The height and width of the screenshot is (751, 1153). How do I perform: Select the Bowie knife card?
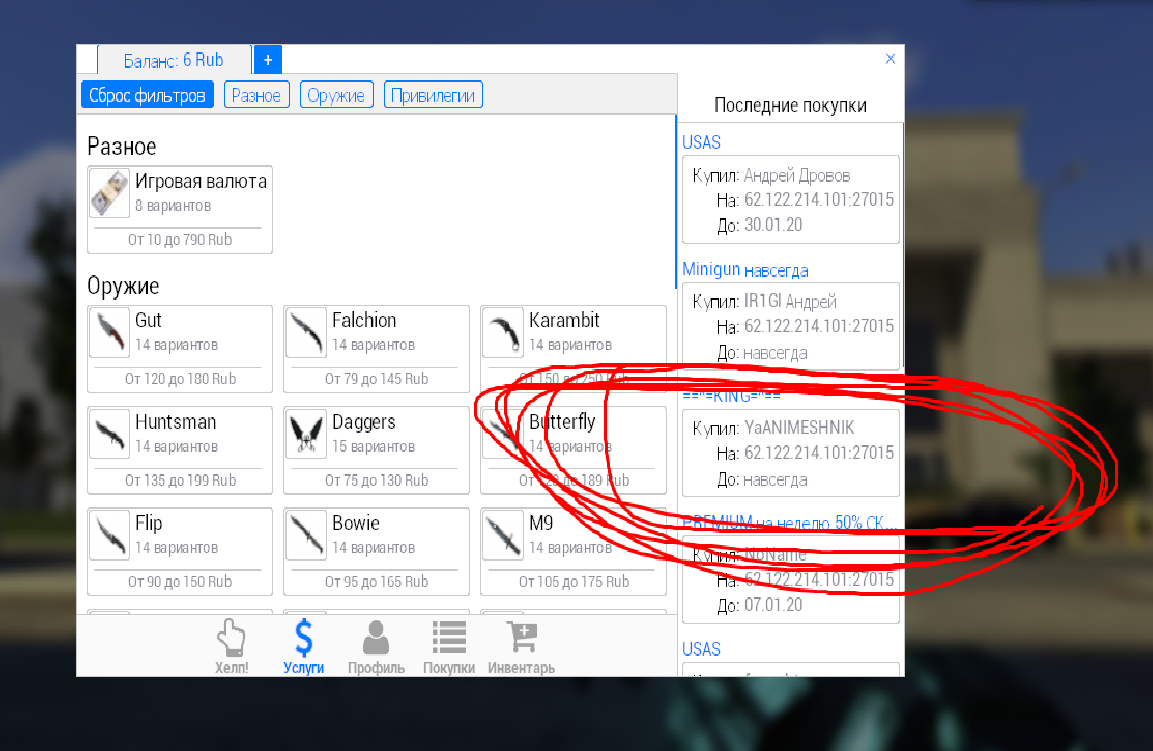[376, 551]
